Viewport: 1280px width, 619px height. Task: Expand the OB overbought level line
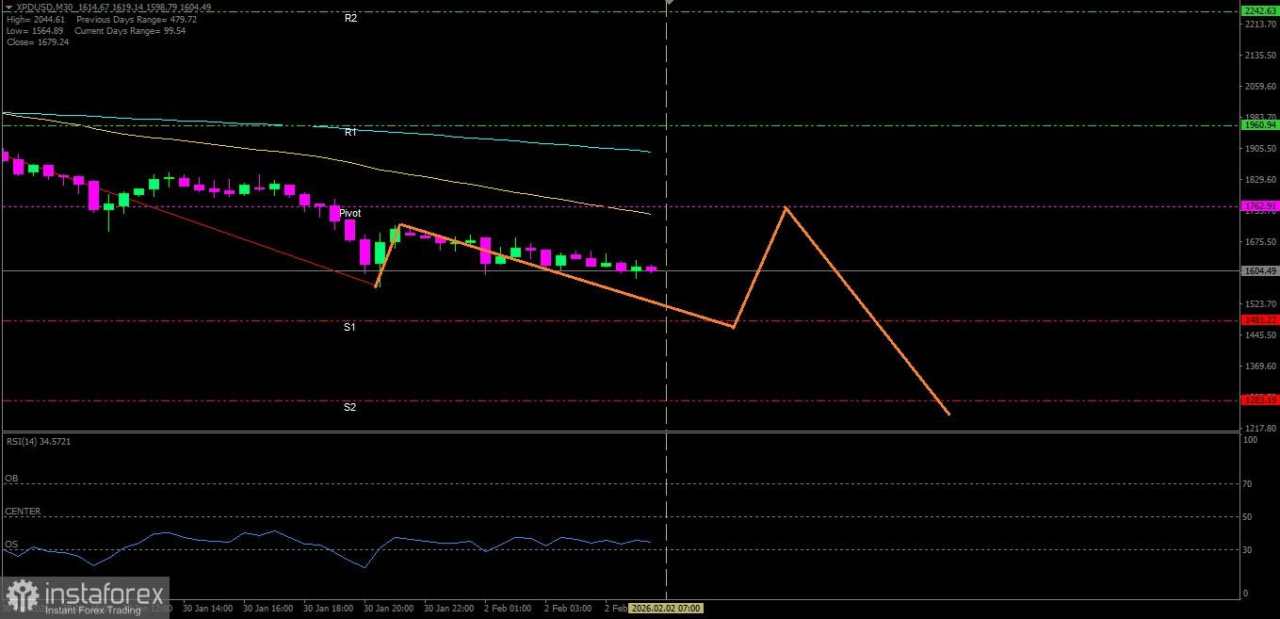pos(10,478)
